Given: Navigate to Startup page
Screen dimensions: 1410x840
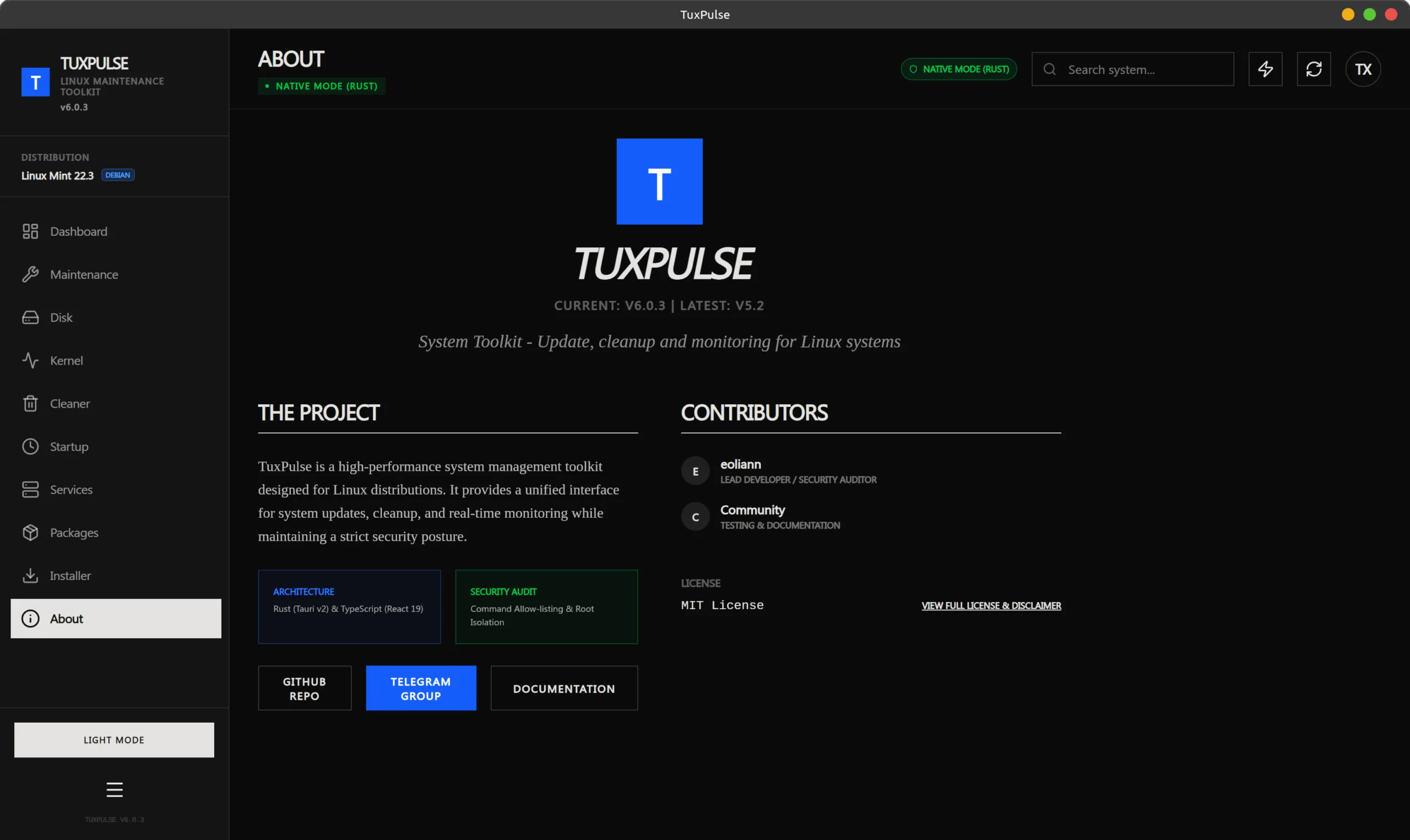Looking at the screenshot, I should click(69, 447).
